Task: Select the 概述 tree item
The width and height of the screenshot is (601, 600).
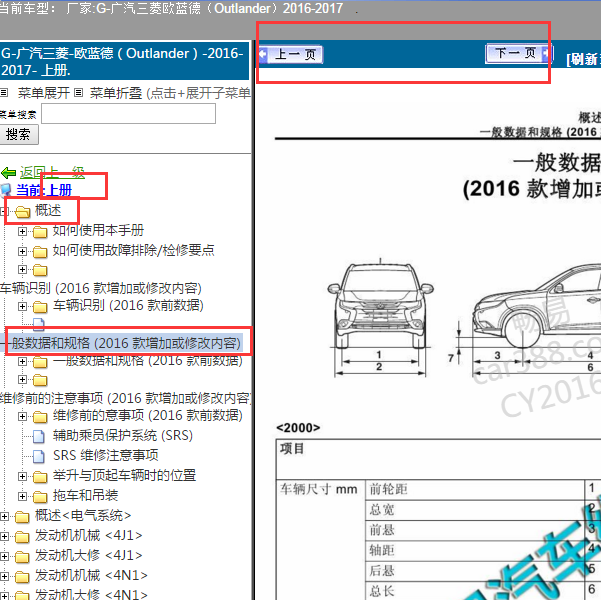Action: tap(48, 210)
